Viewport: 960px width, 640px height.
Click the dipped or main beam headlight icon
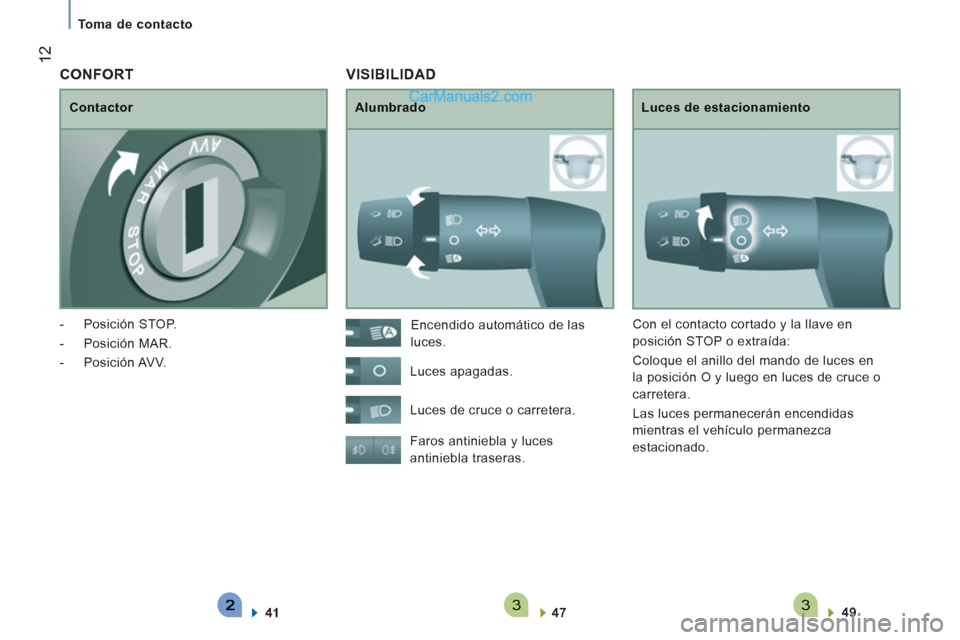pyautogui.click(x=373, y=410)
